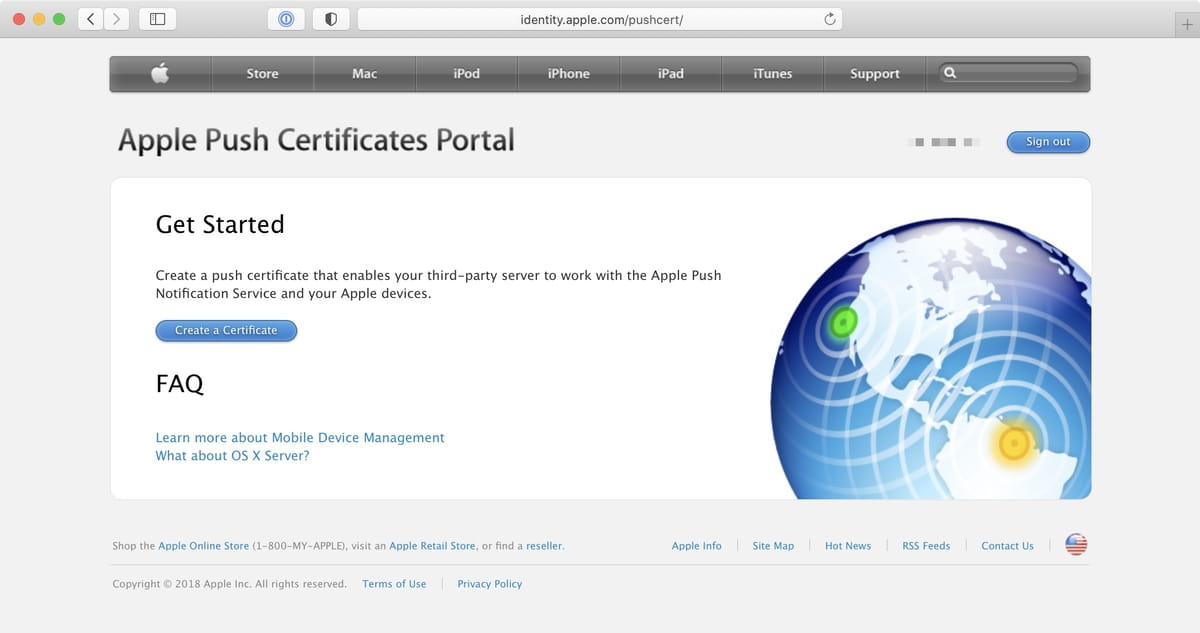Open the Apple Retail Store link

pyautogui.click(x=433, y=546)
